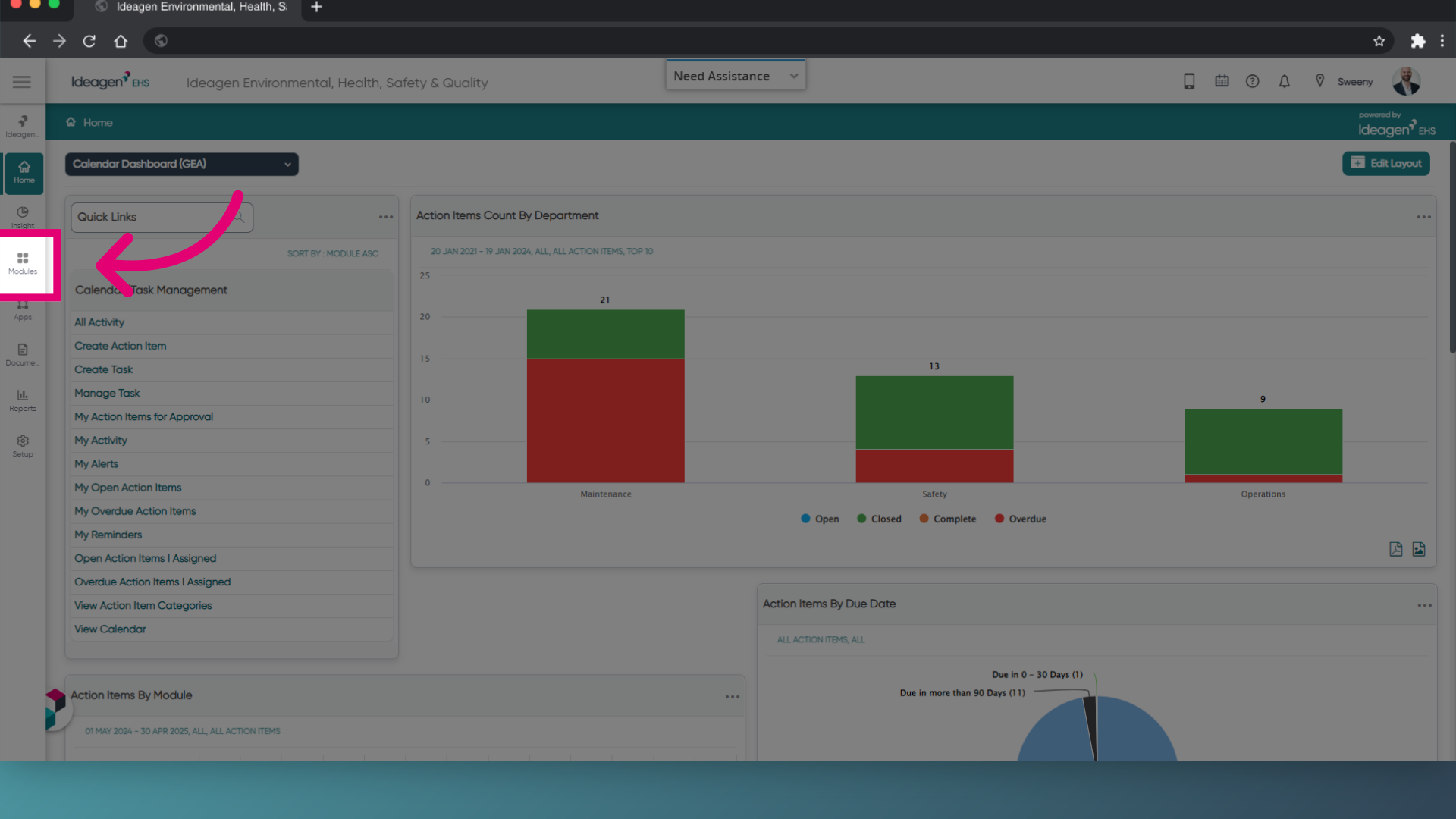Open Action Items By Due Date options
The image size is (1456, 819).
(1424, 605)
